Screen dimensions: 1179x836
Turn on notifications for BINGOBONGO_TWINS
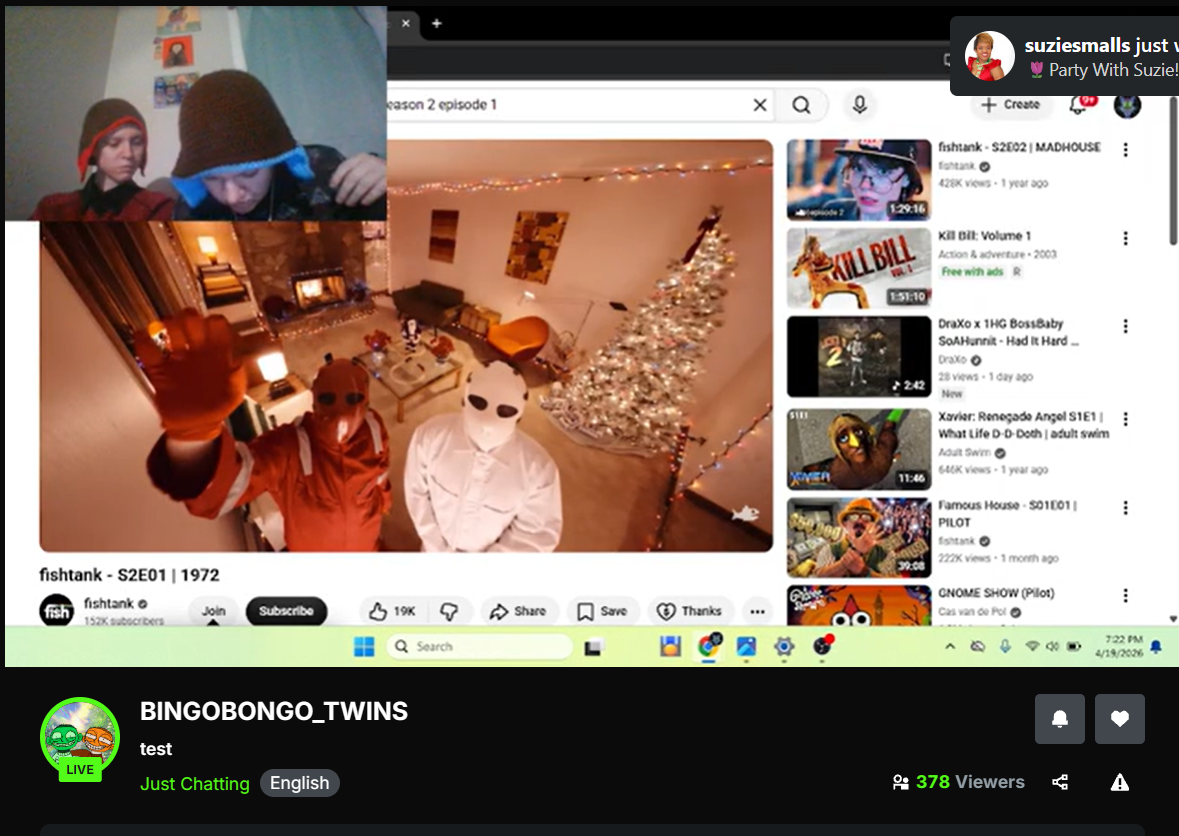(1059, 719)
